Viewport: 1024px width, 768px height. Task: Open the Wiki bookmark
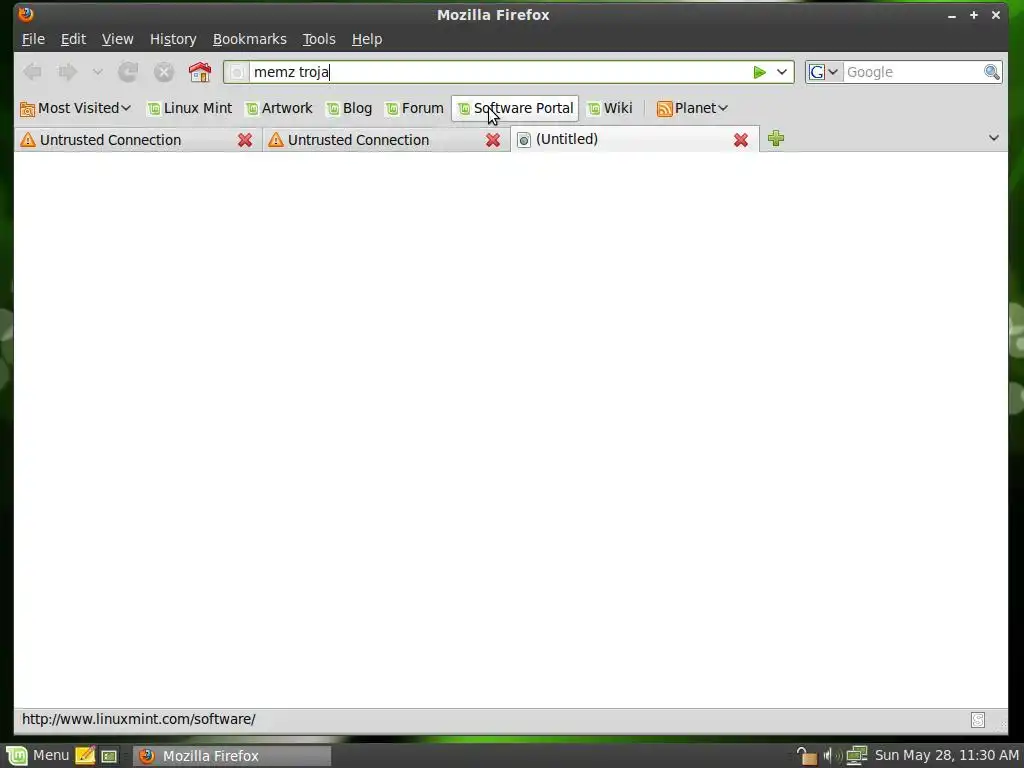click(x=610, y=108)
